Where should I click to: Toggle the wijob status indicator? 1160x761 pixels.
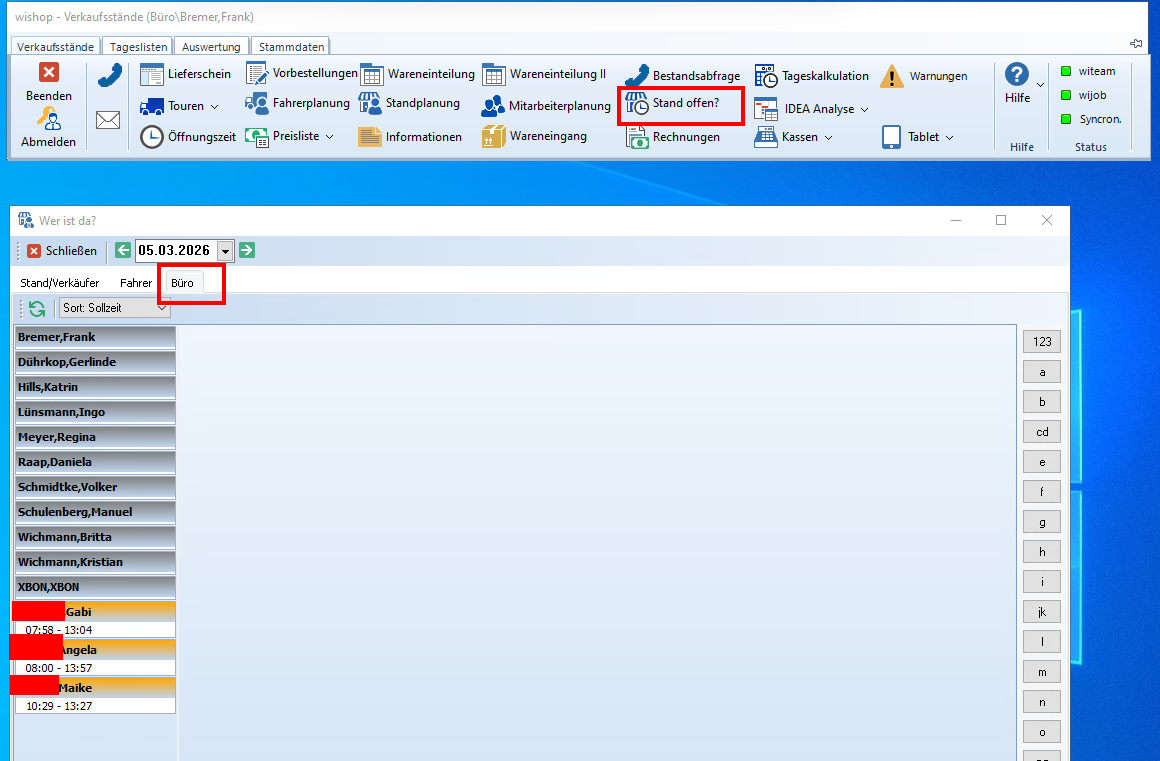click(x=1066, y=95)
